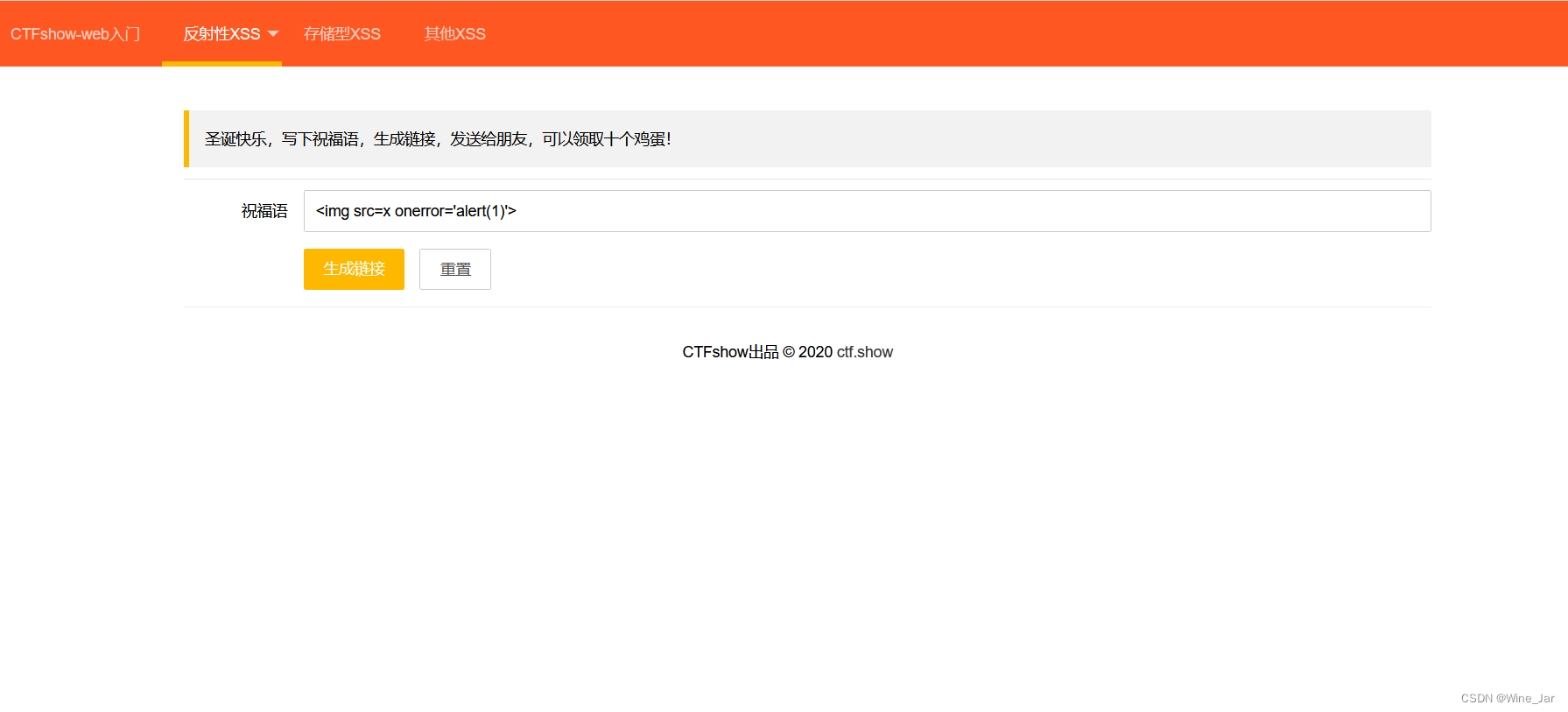The image size is (1568, 712).
Task: Switch to the 存储型XSS tab
Action: tap(342, 34)
